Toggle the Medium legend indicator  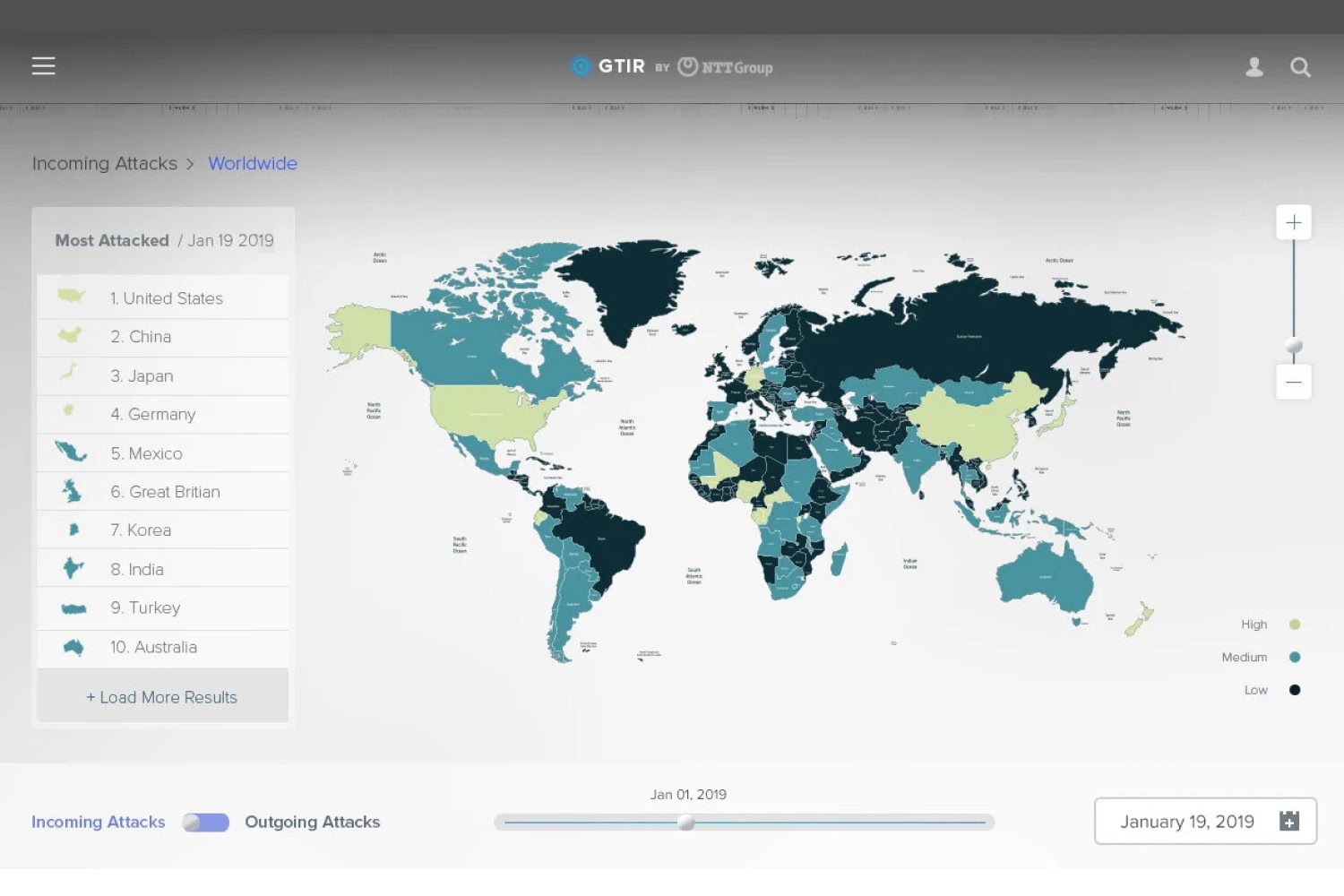pyautogui.click(x=1296, y=657)
